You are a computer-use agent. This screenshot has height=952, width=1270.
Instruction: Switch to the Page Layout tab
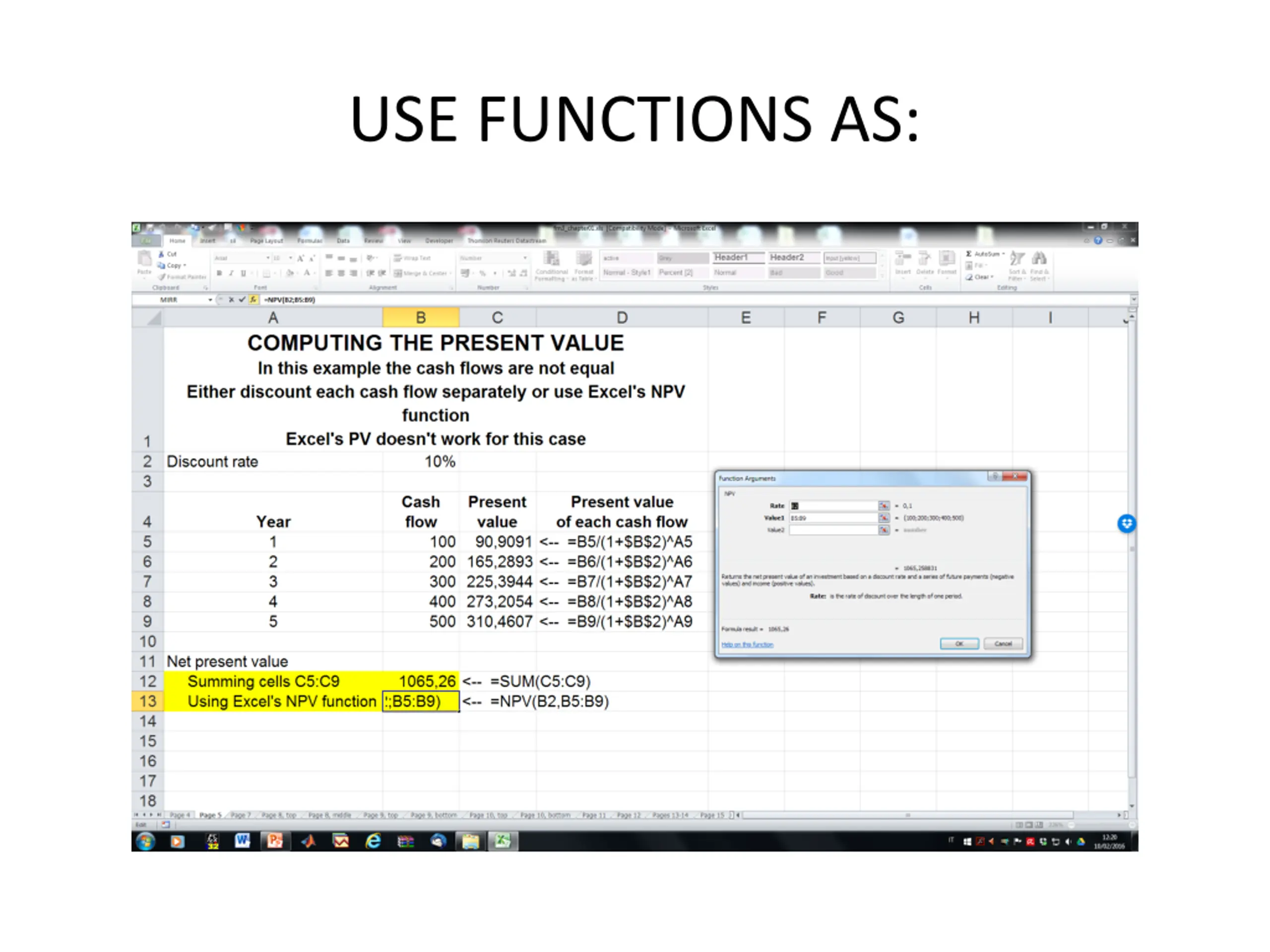(x=266, y=241)
